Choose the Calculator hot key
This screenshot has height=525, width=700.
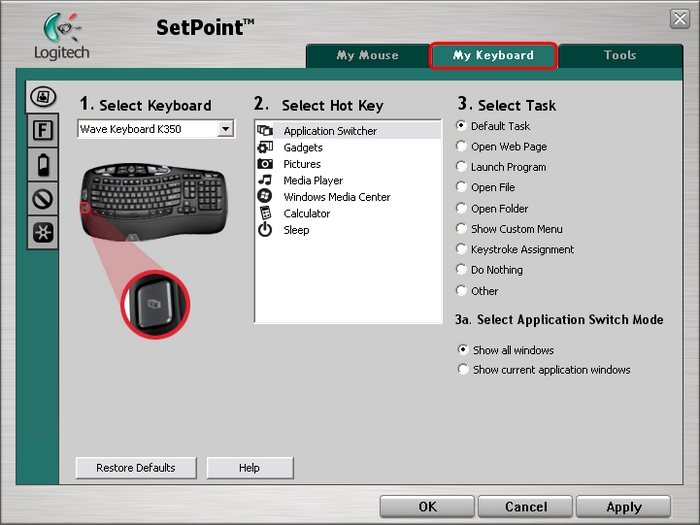click(x=306, y=213)
